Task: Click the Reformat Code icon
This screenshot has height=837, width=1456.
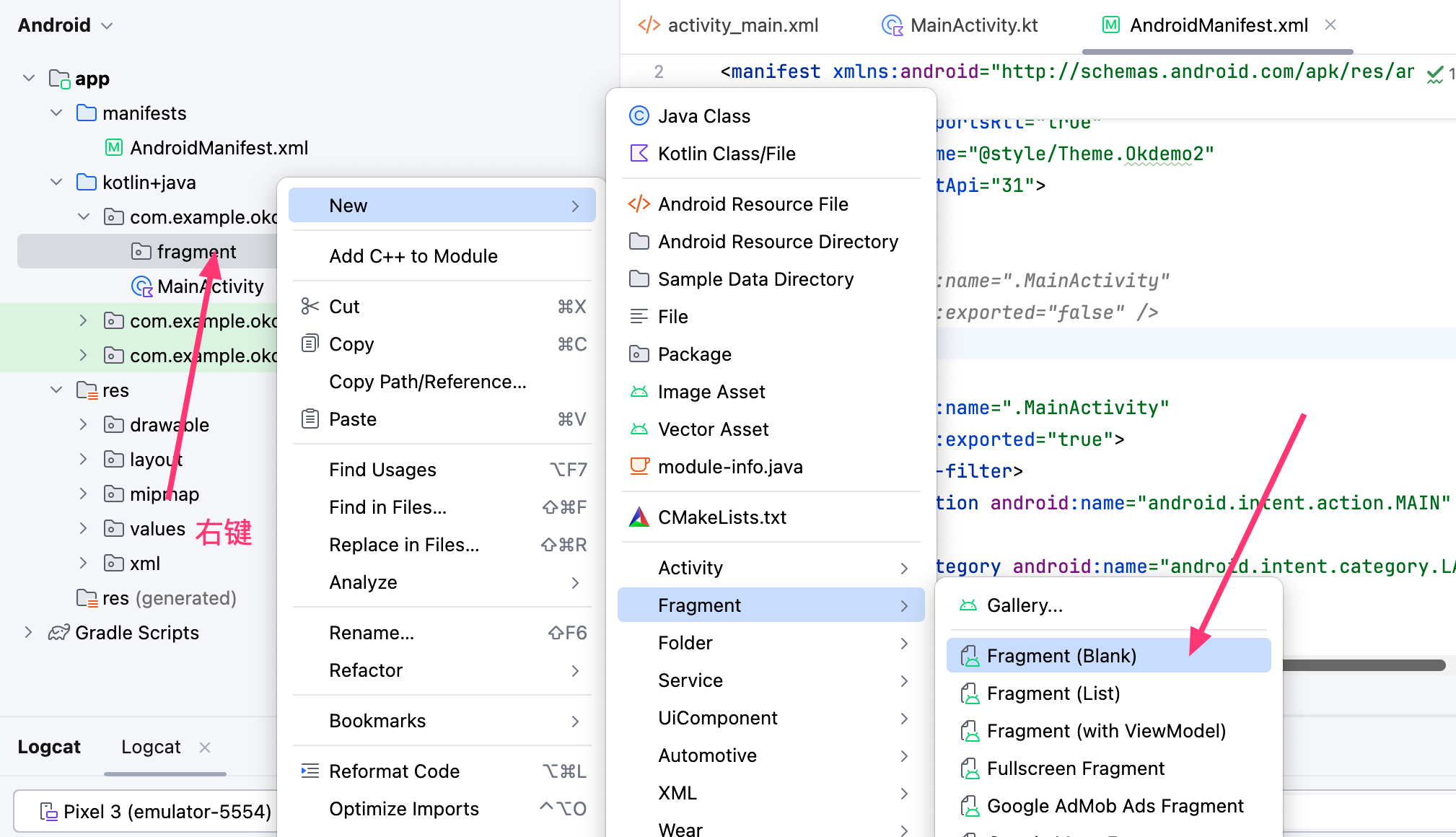Action: (310, 771)
